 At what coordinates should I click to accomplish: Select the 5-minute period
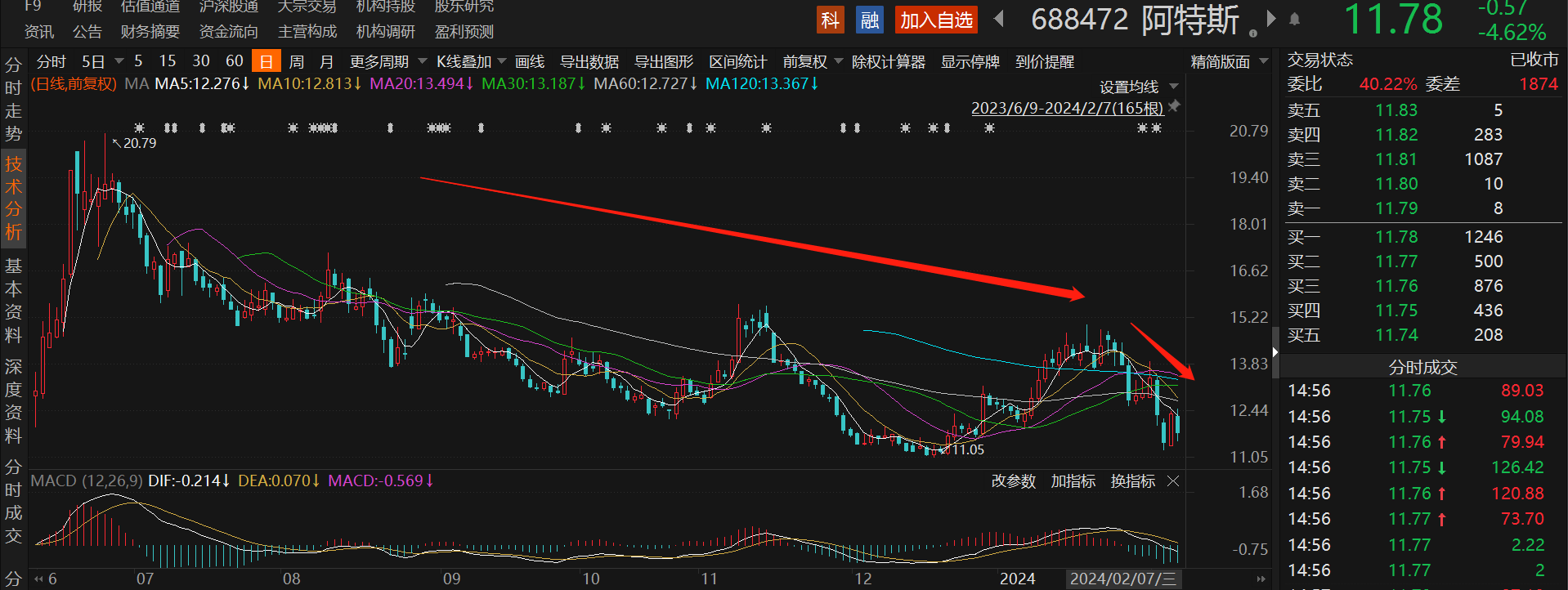coord(138,61)
